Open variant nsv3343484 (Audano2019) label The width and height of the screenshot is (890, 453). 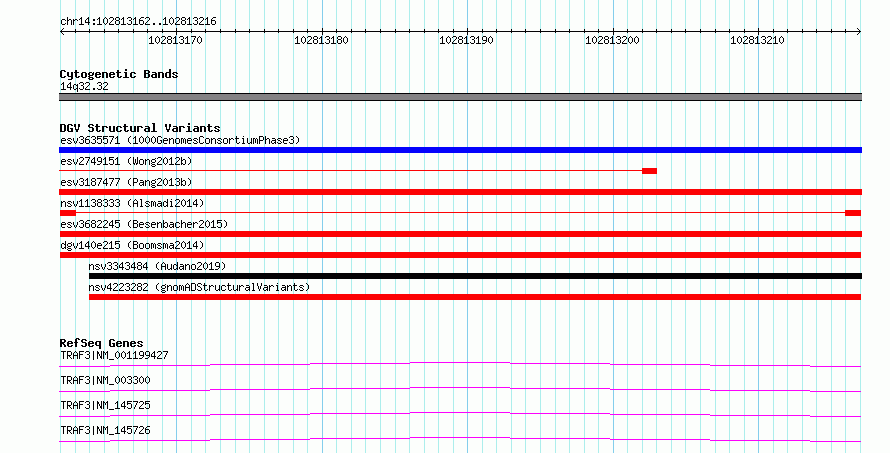(157, 266)
